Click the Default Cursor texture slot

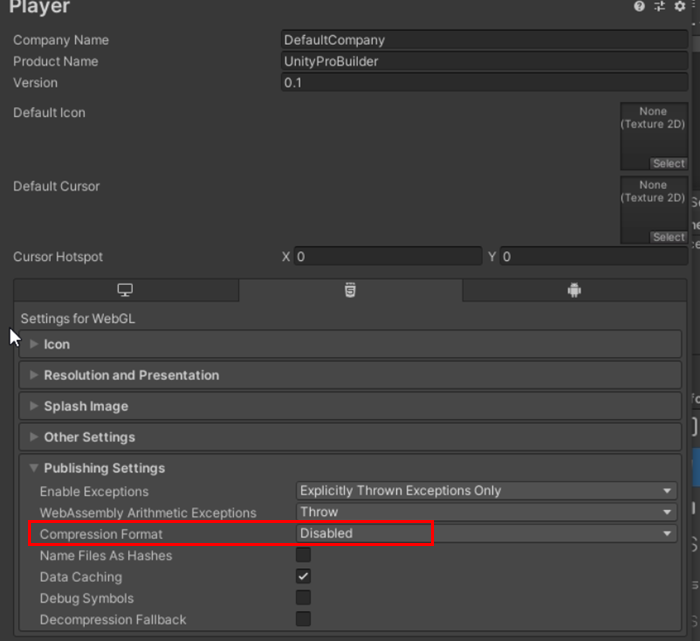[x=654, y=209]
